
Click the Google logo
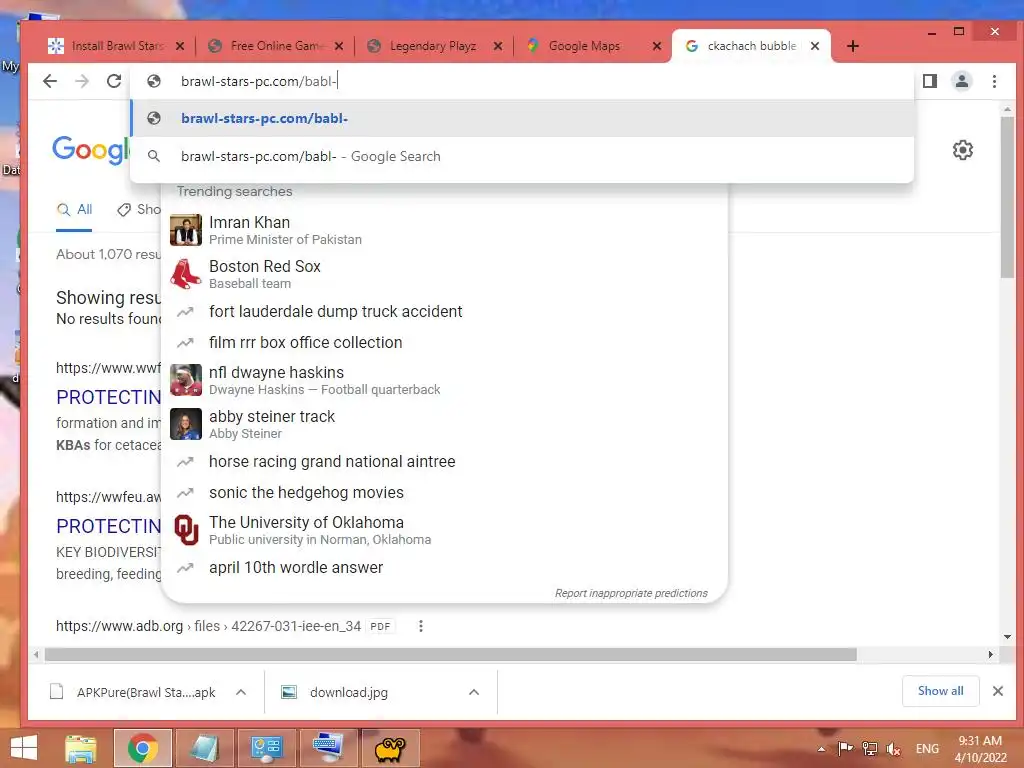pyautogui.click(x=91, y=150)
